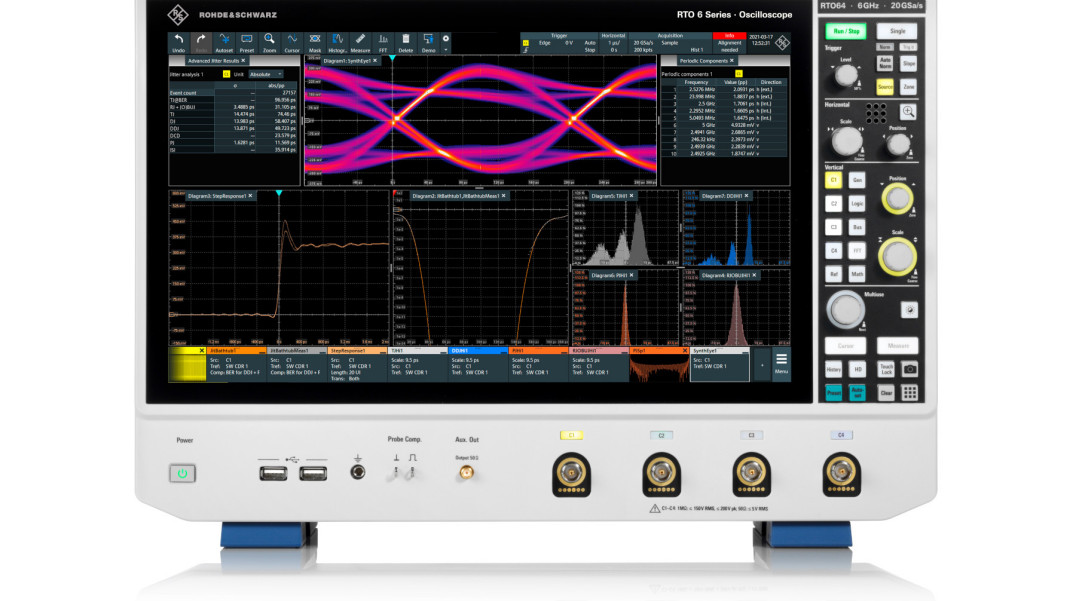Open toolbar settings gear icon

(445, 38)
